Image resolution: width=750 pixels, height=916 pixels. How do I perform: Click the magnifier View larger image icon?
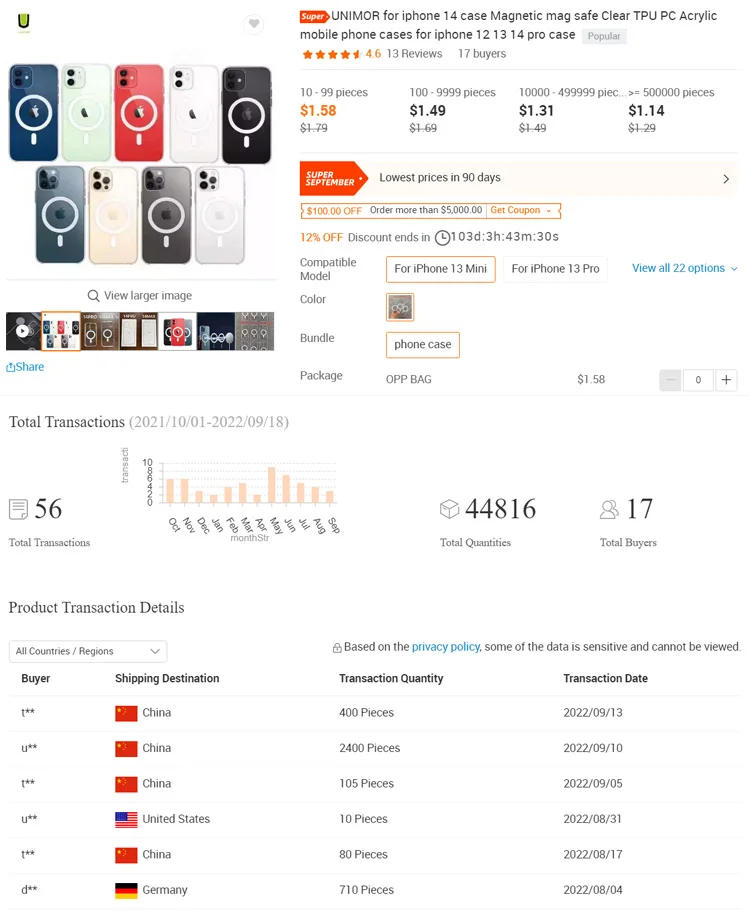pos(93,296)
